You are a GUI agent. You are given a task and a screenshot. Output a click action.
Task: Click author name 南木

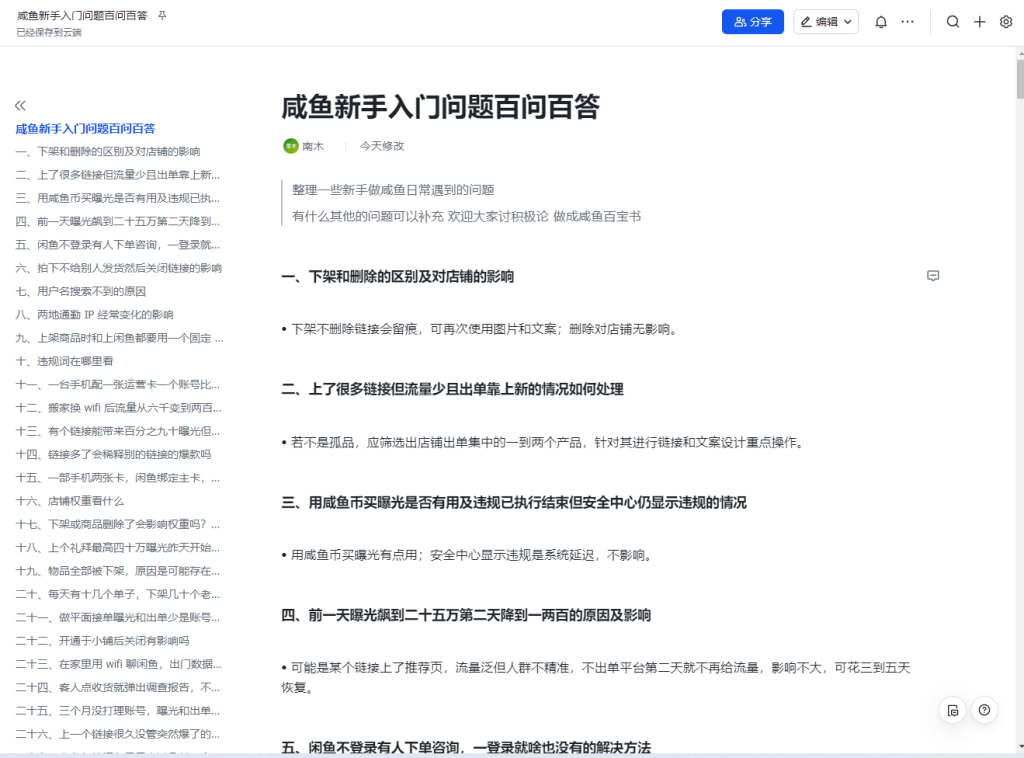313,146
